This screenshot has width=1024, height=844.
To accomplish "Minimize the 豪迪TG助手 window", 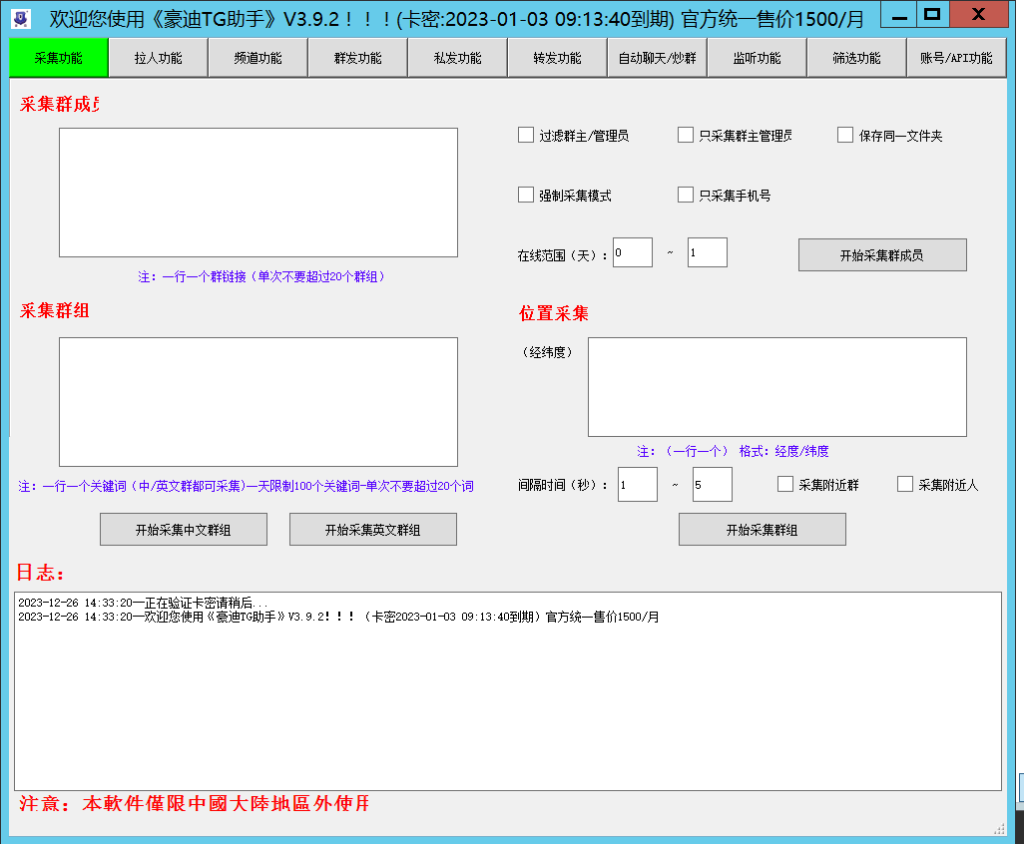I will tap(899, 16).
